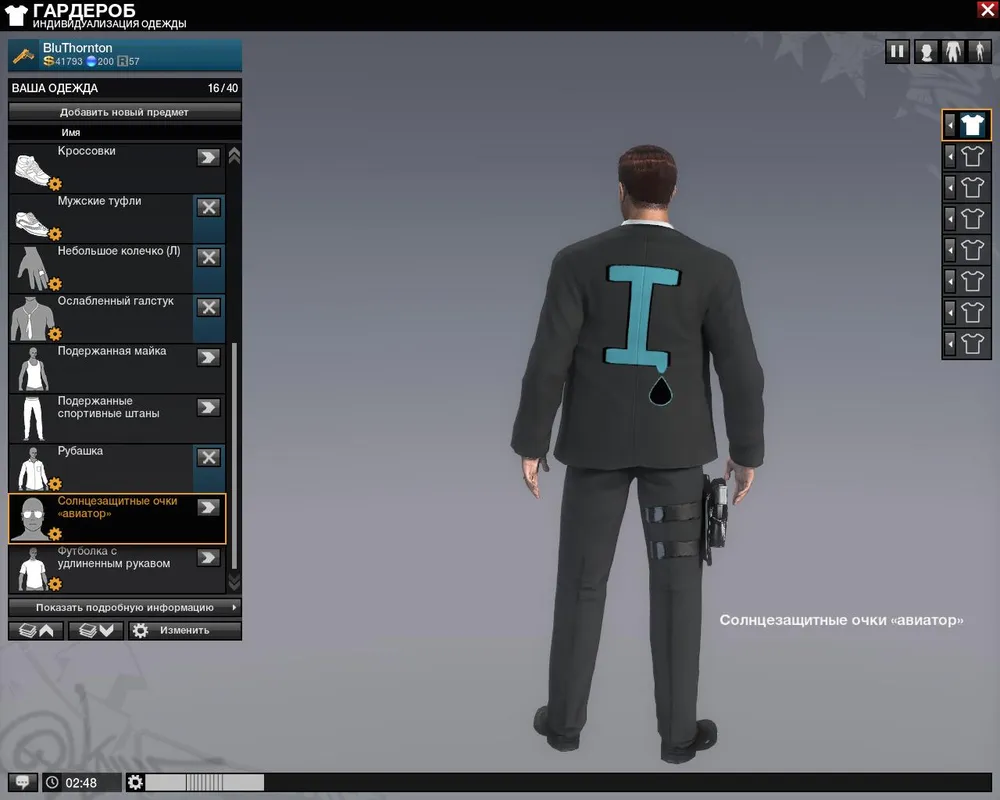Image resolution: width=1000 pixels, height=800 pixels.
Task: Open arrow beside the fourth outfit slot
Action: (950, 219)
